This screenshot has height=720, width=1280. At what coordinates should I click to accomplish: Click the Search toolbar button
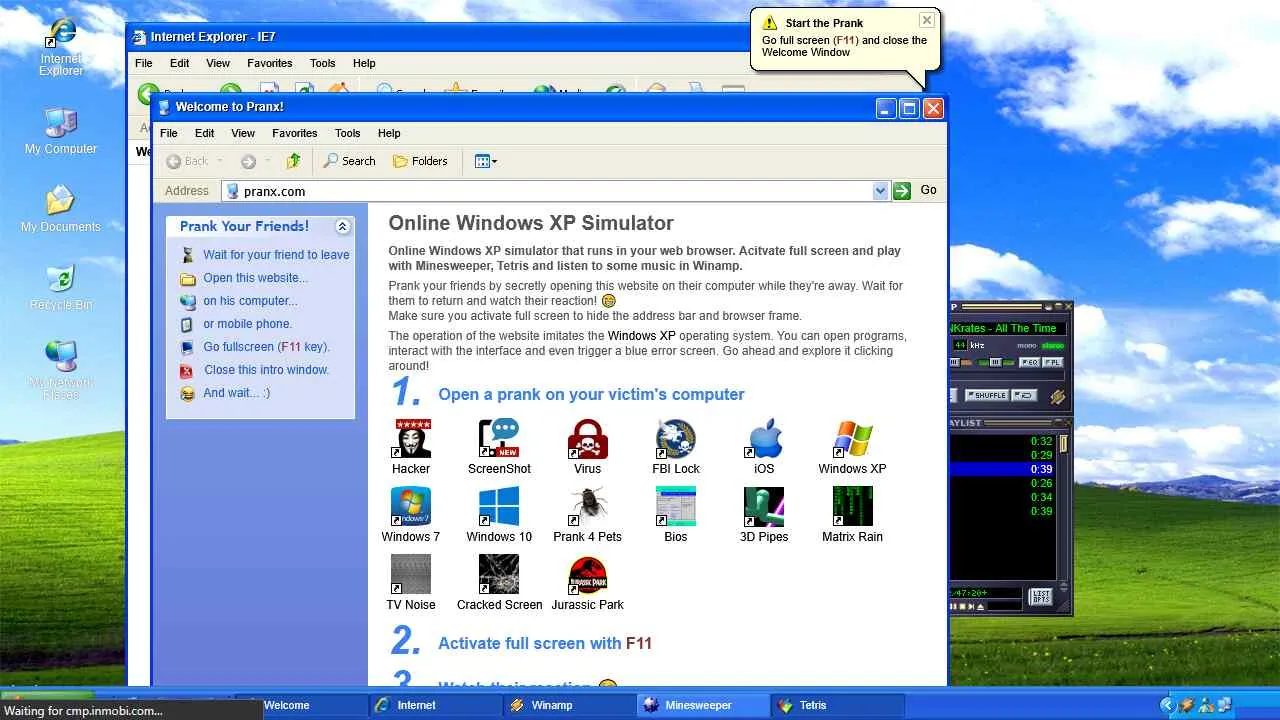(x=349, y=161)
